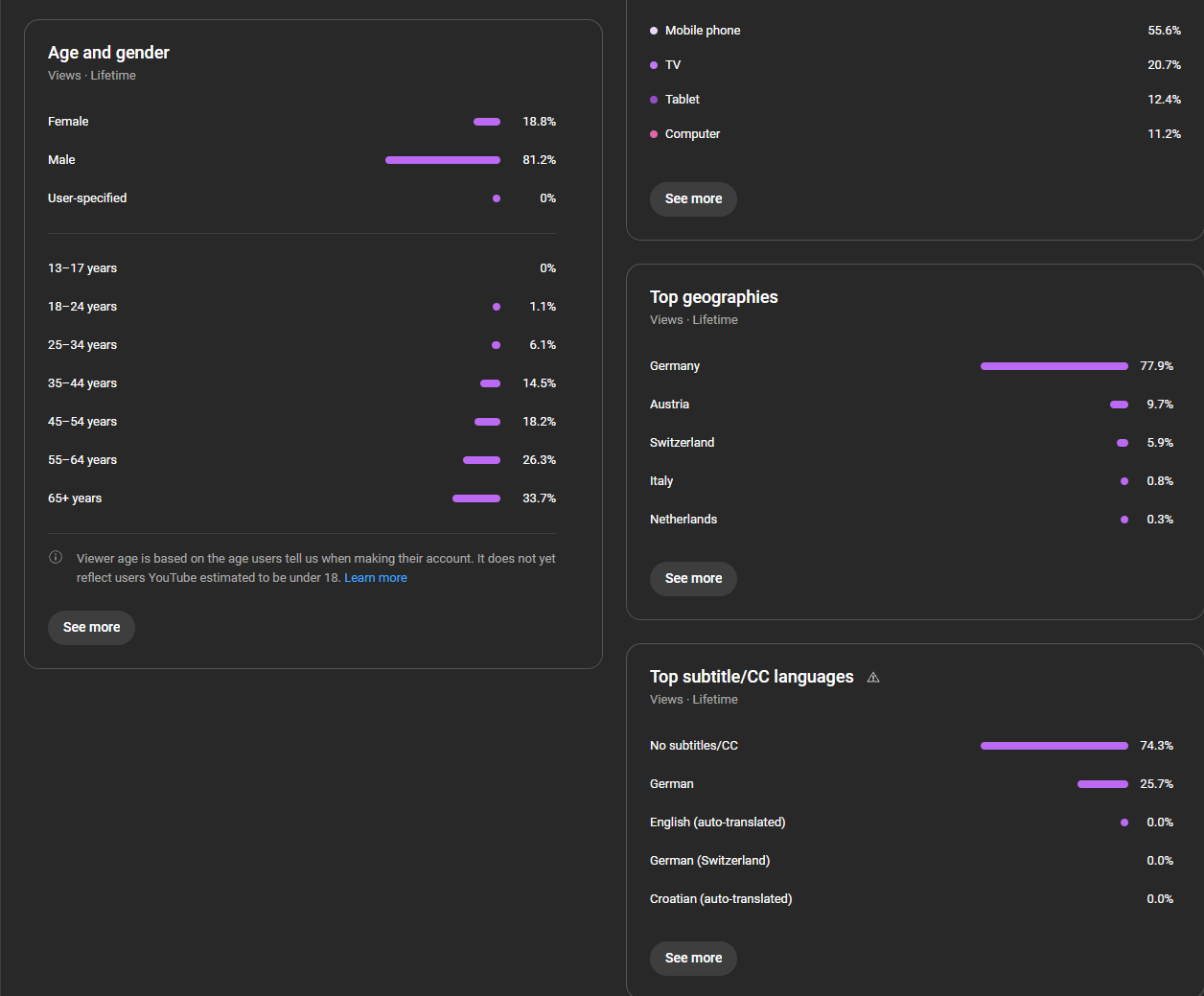Open the Learn more link
This screenshot has width=1204, height=996.
pos(376,578)
